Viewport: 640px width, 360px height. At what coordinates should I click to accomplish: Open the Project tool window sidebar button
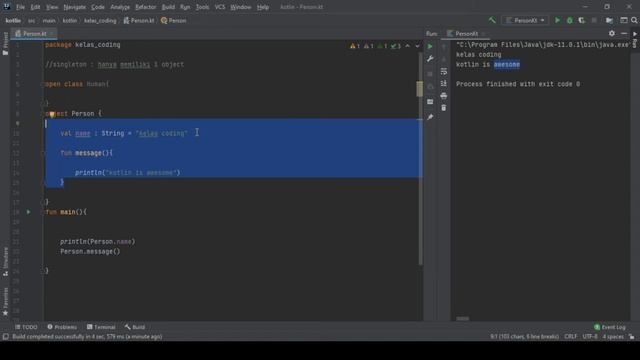pos(5,44)
